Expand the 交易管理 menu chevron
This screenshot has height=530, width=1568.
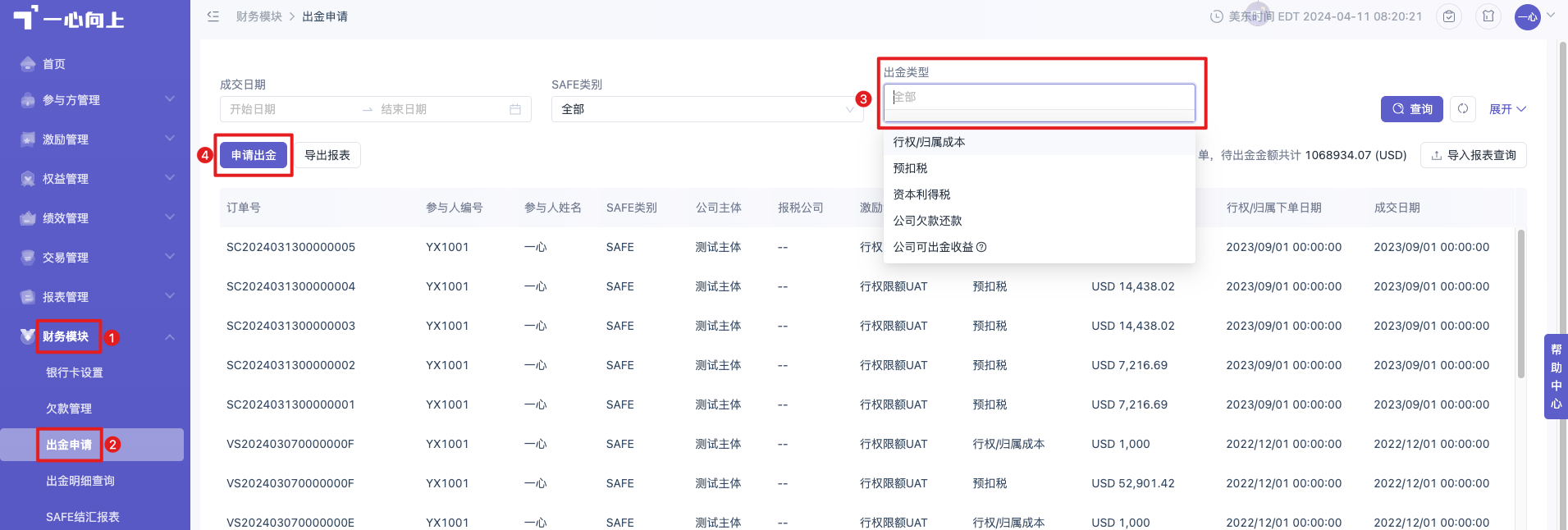pos(170,257)
